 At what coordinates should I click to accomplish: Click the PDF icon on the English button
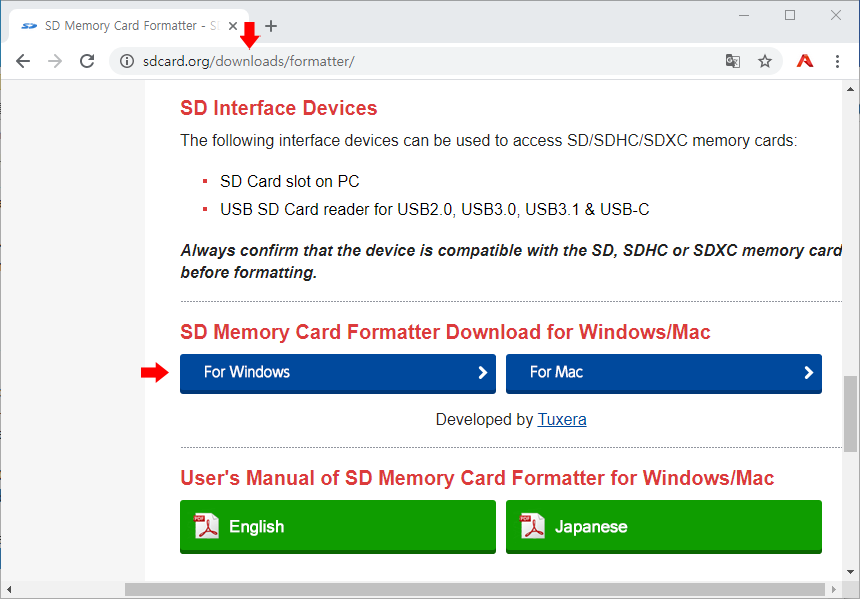207,526
